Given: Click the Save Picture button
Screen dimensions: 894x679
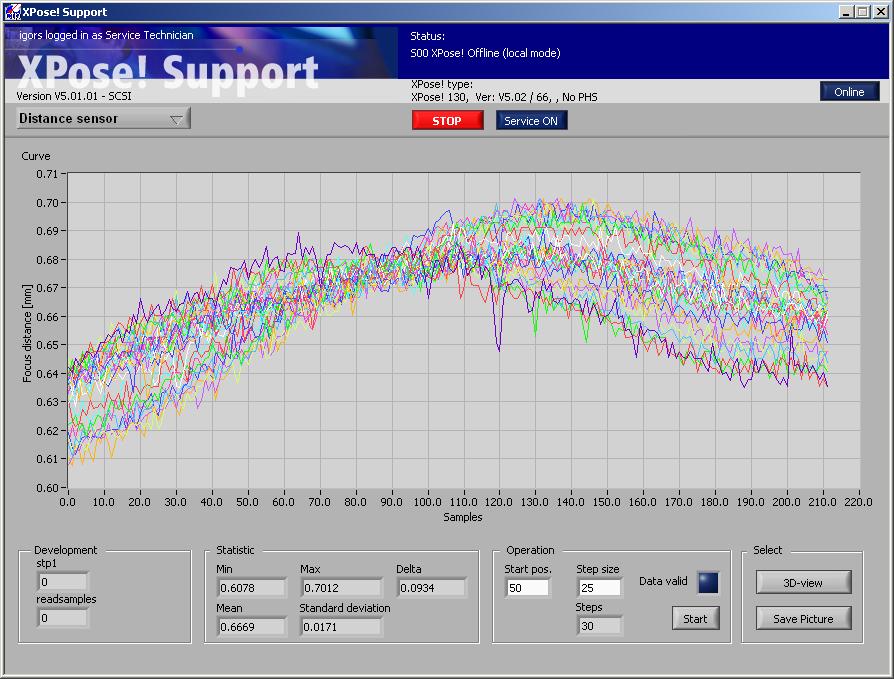Looking at the screenshot, I should pos(803,619).
